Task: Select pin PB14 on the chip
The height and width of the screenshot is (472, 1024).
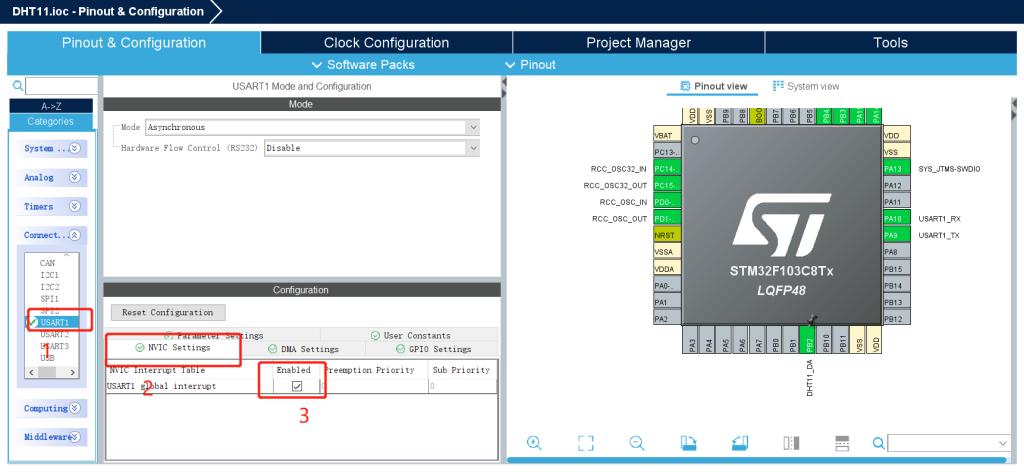Action: pos(895,285)
